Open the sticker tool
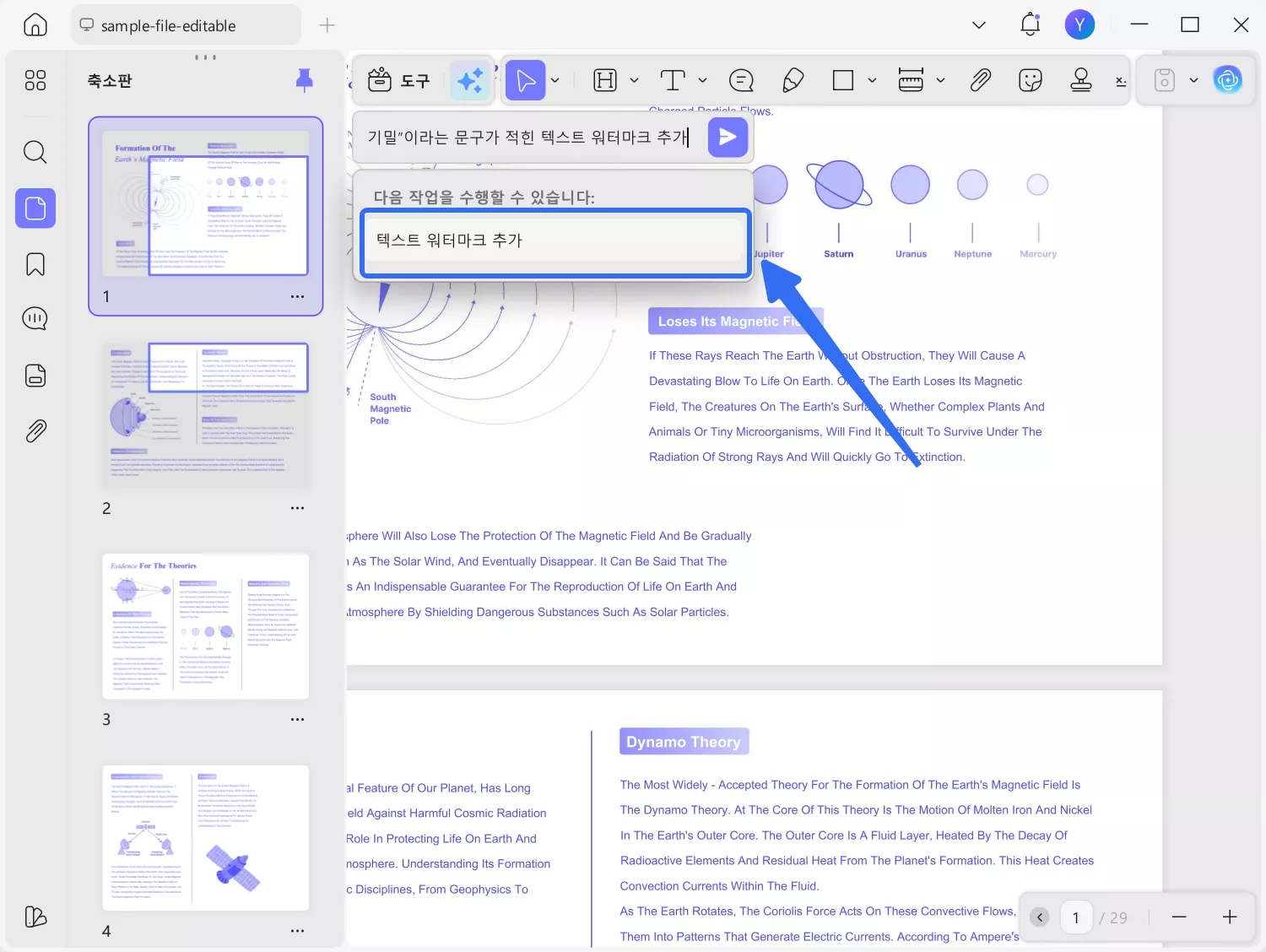 pos(1031,80)
